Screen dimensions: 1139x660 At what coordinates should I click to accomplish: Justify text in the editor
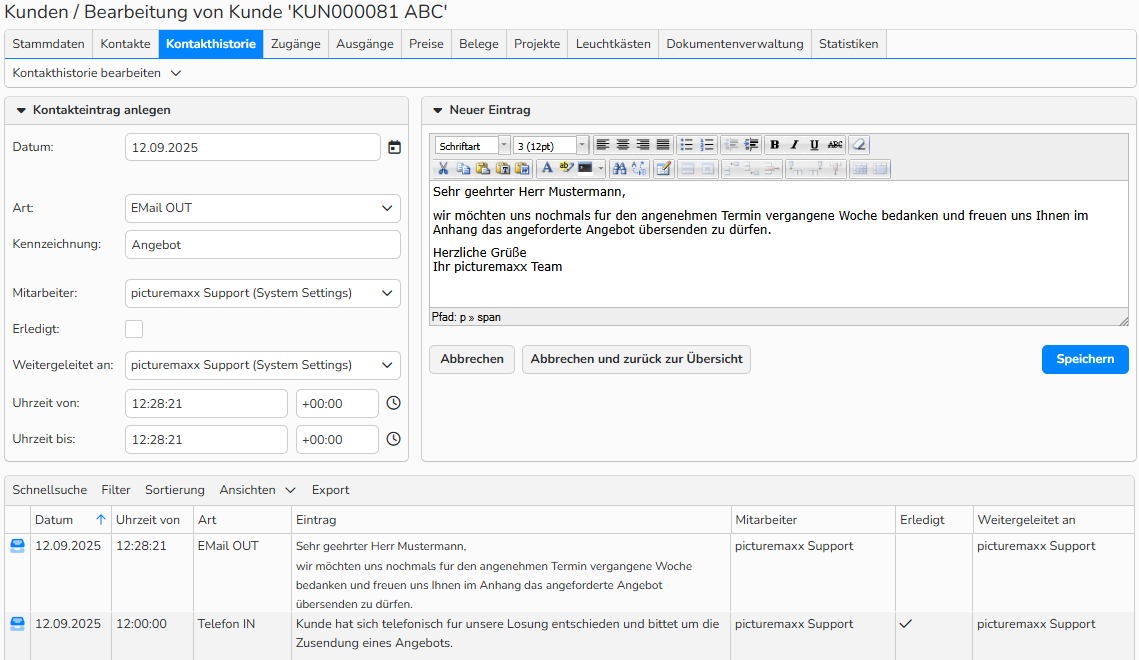pos(662,145)
